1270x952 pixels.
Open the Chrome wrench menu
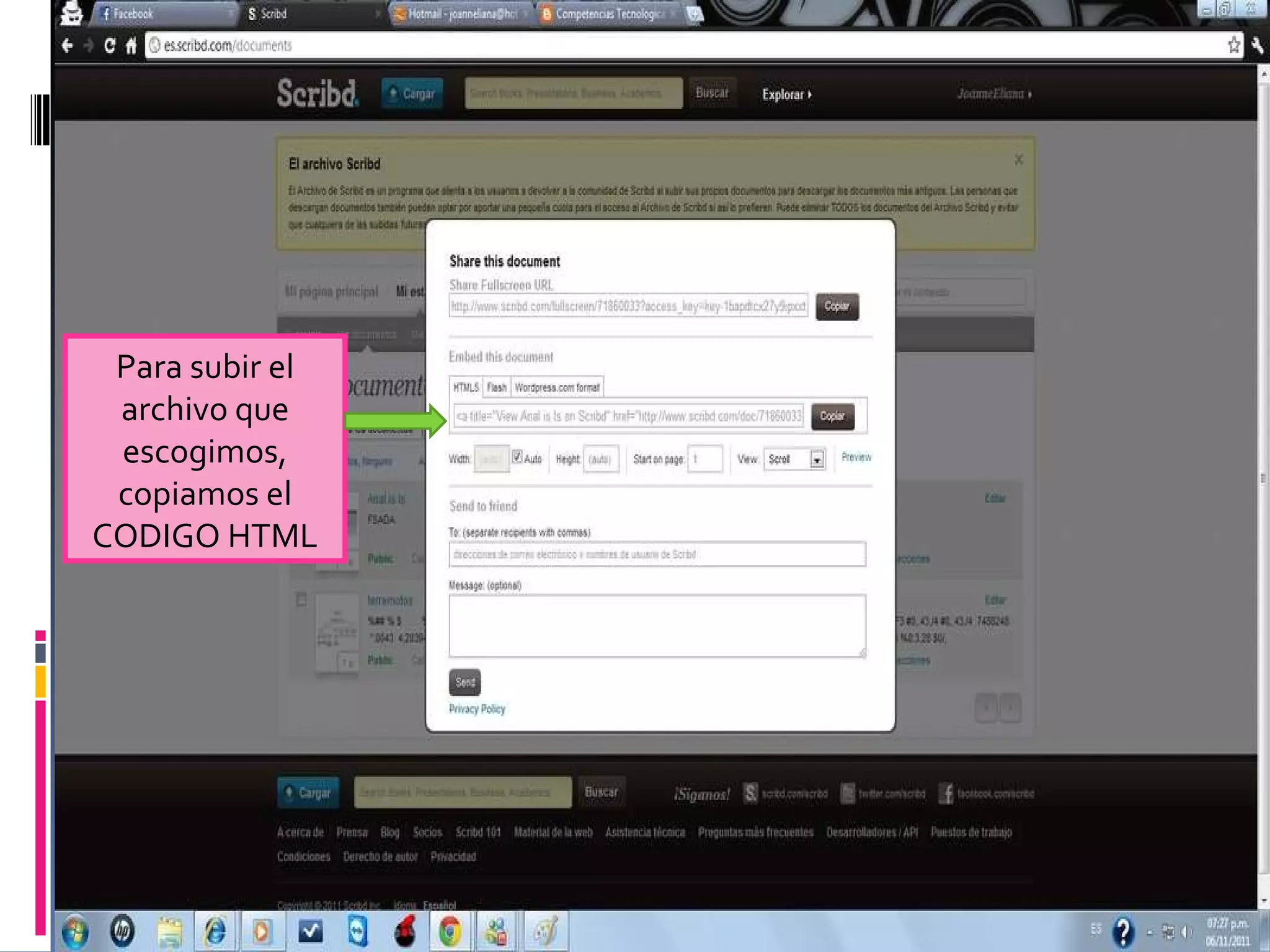click(1258, 45)
